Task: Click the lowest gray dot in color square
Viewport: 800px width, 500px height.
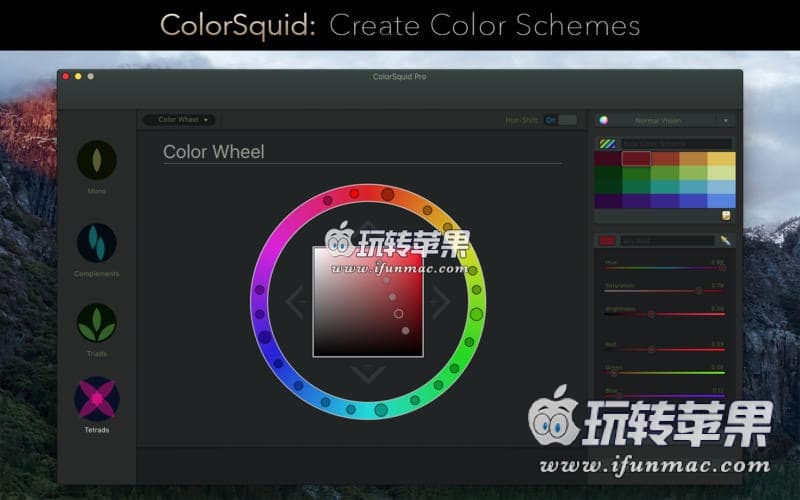Action: point(406,331)
